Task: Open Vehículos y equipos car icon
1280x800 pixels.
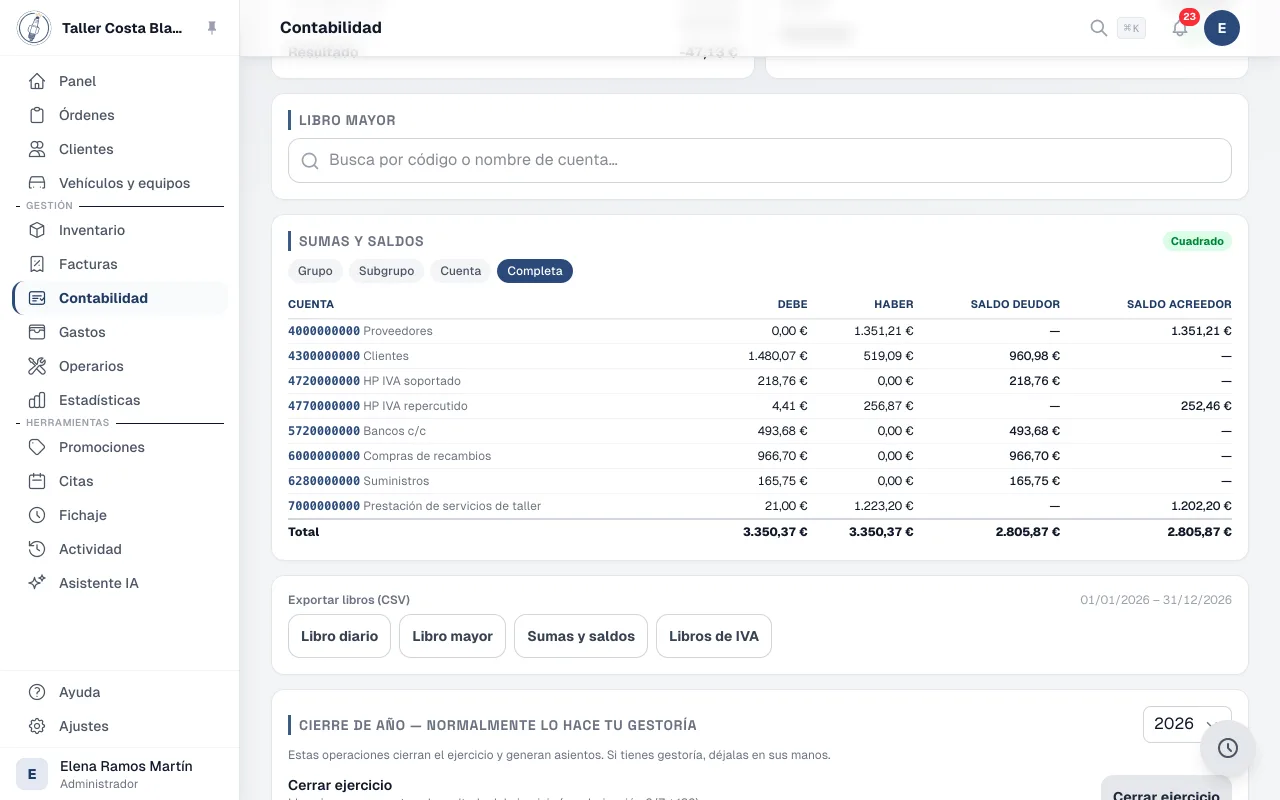Action: tap(37, 183)
